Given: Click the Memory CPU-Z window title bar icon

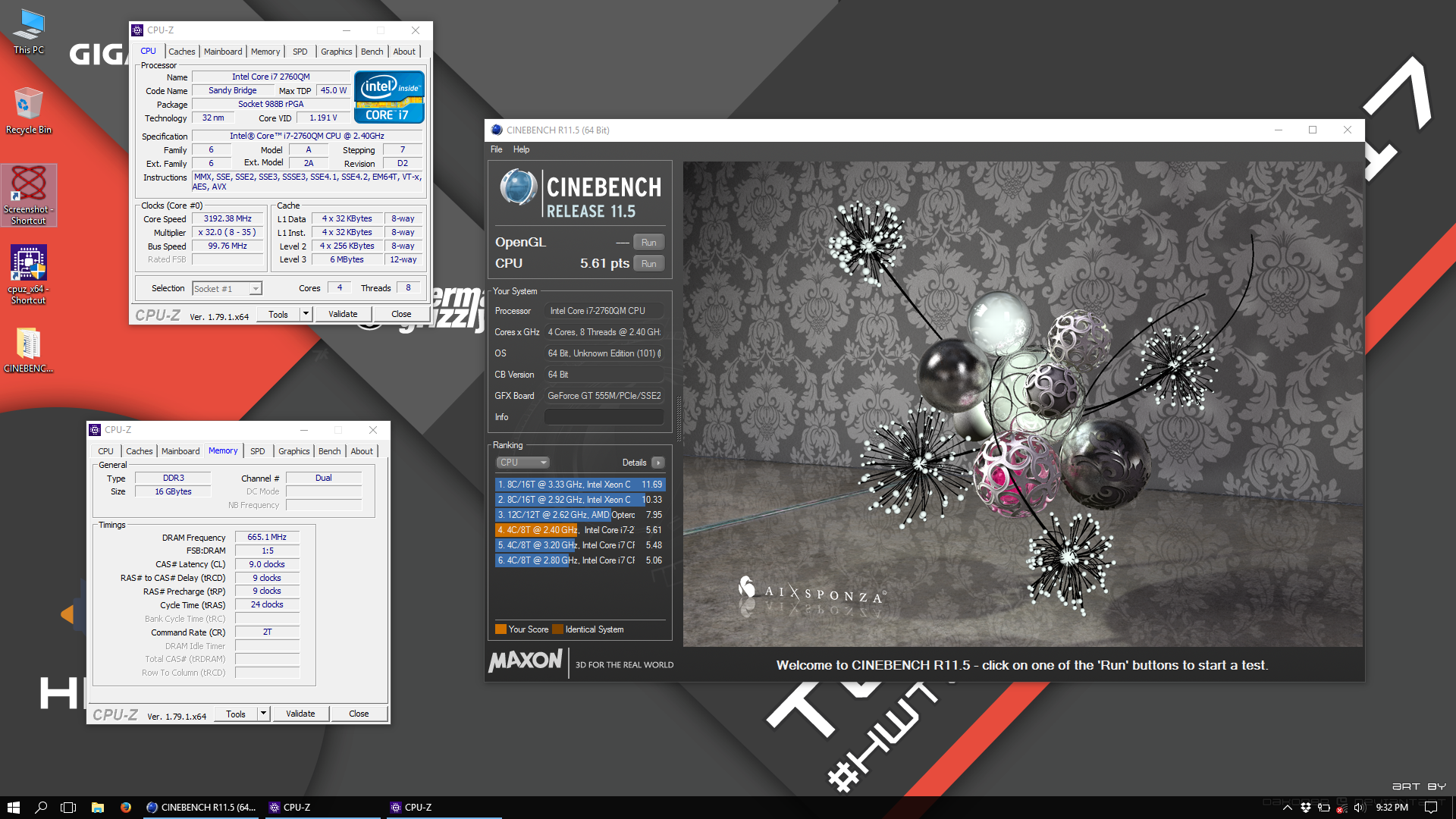Looking at the screenshot, I should click(x=95, y=430).
